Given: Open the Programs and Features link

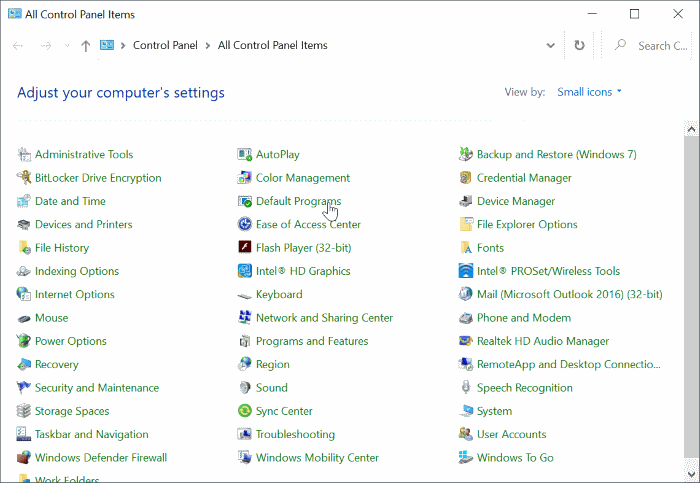Looking at the screenshot, I should [312, 341].
